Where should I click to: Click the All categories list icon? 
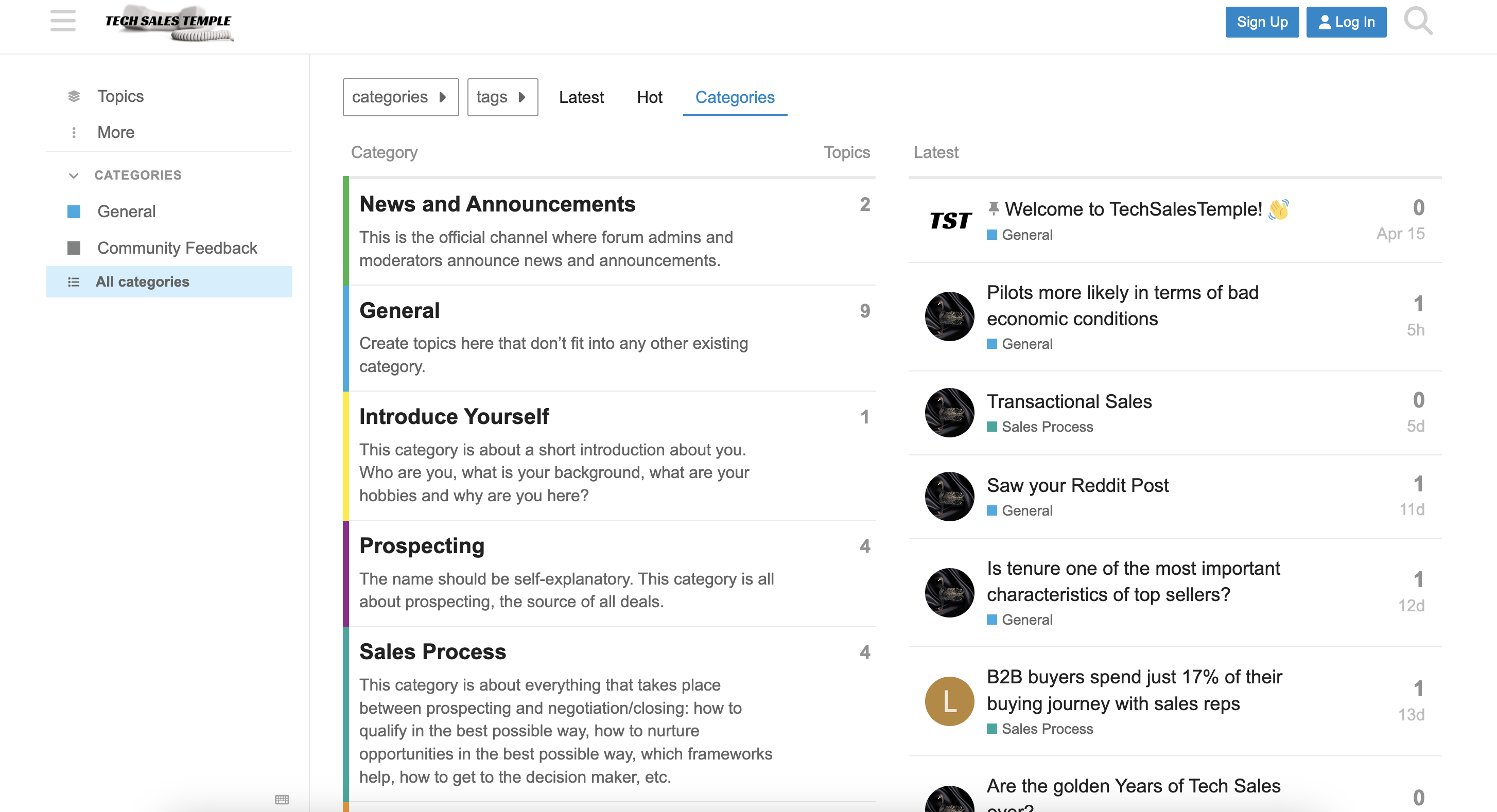pos(74,283)
